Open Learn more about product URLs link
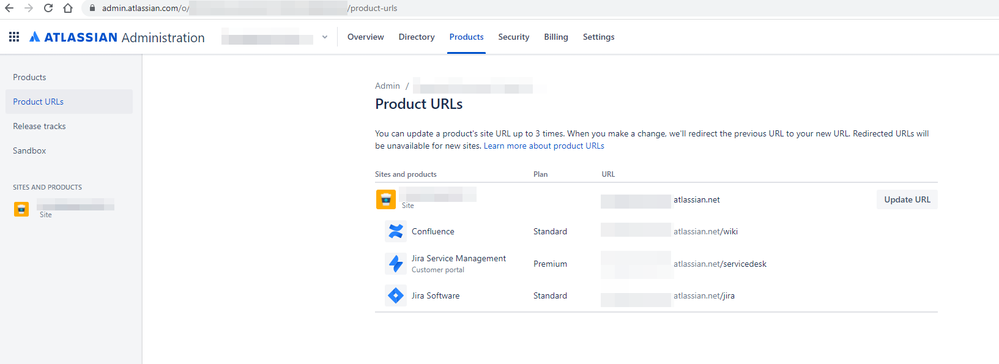This screenshot has height=364, width=999. (x=543, y=146)
